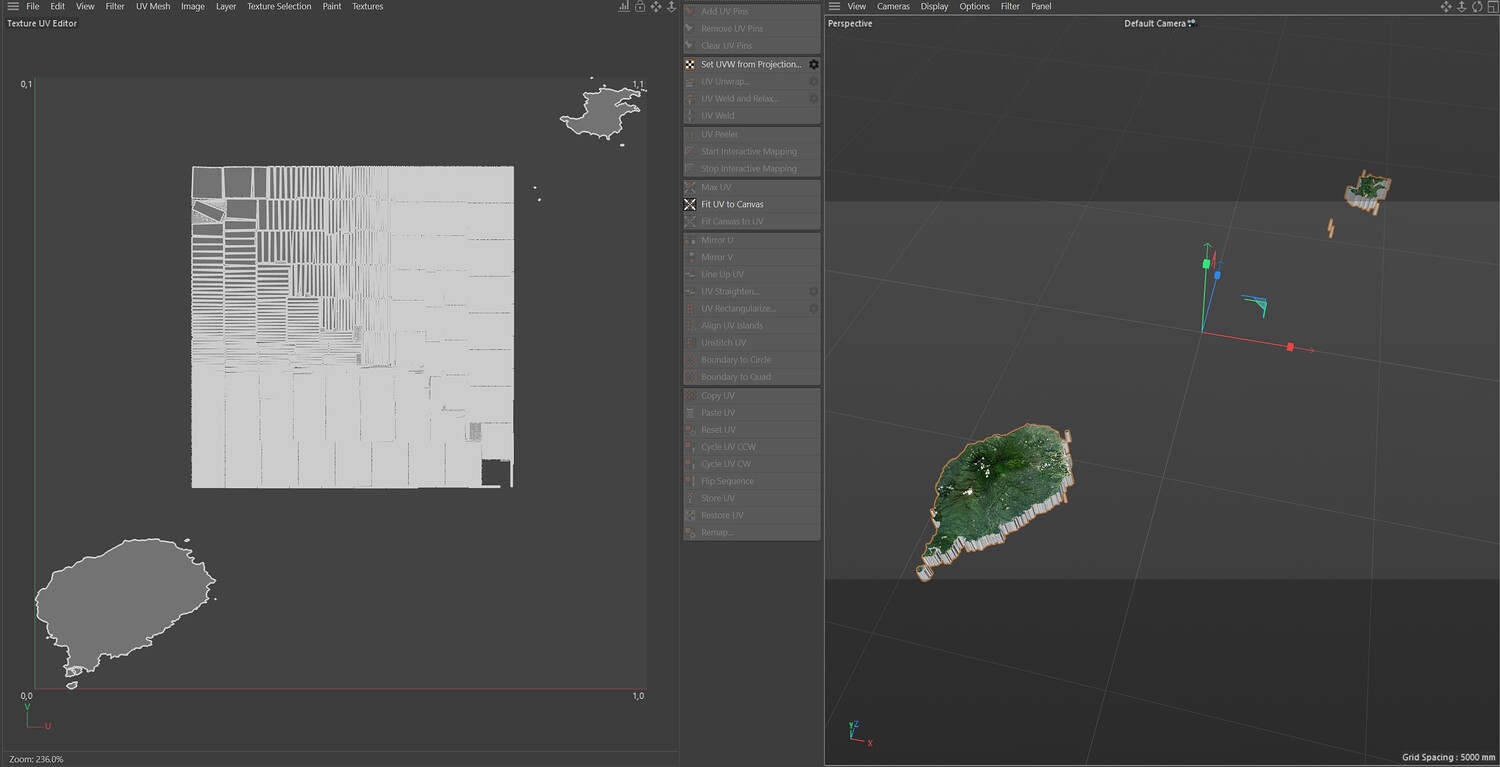Toggle the active view layout icon in the viewport
This screenshot has width=1500, height=767.
click(x=1491, y=6)
